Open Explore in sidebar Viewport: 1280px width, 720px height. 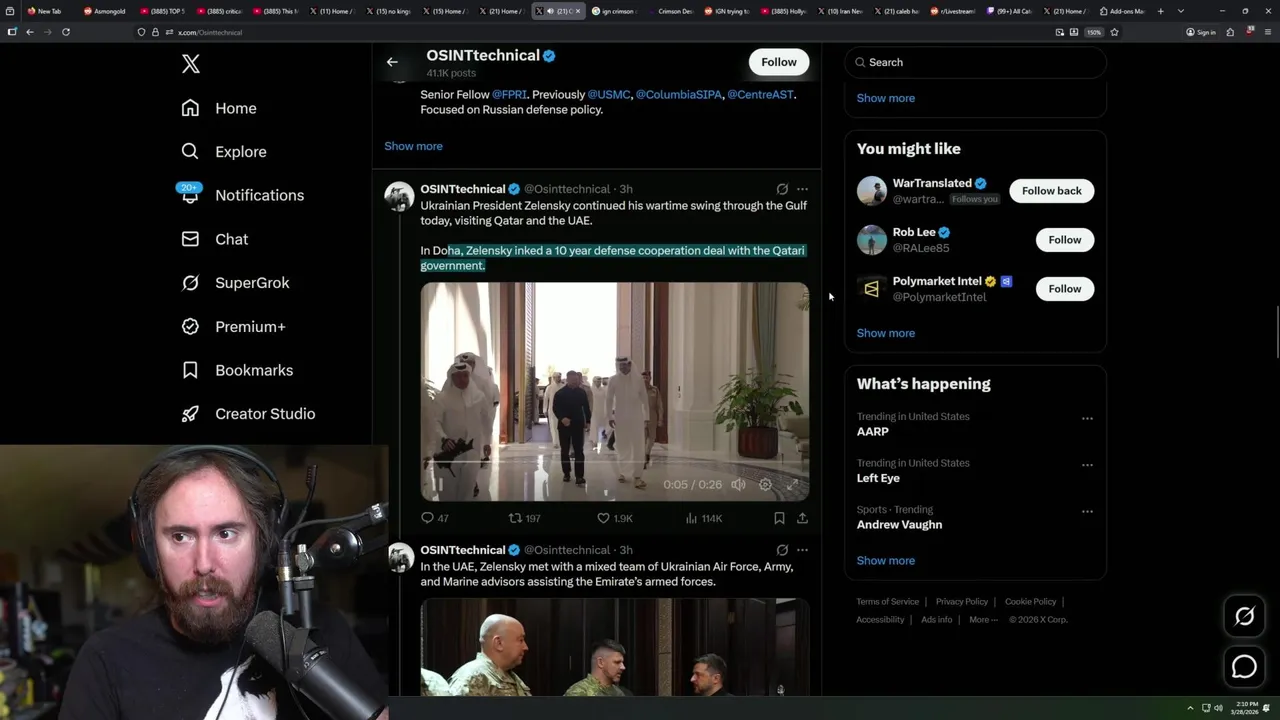(224, 152)
